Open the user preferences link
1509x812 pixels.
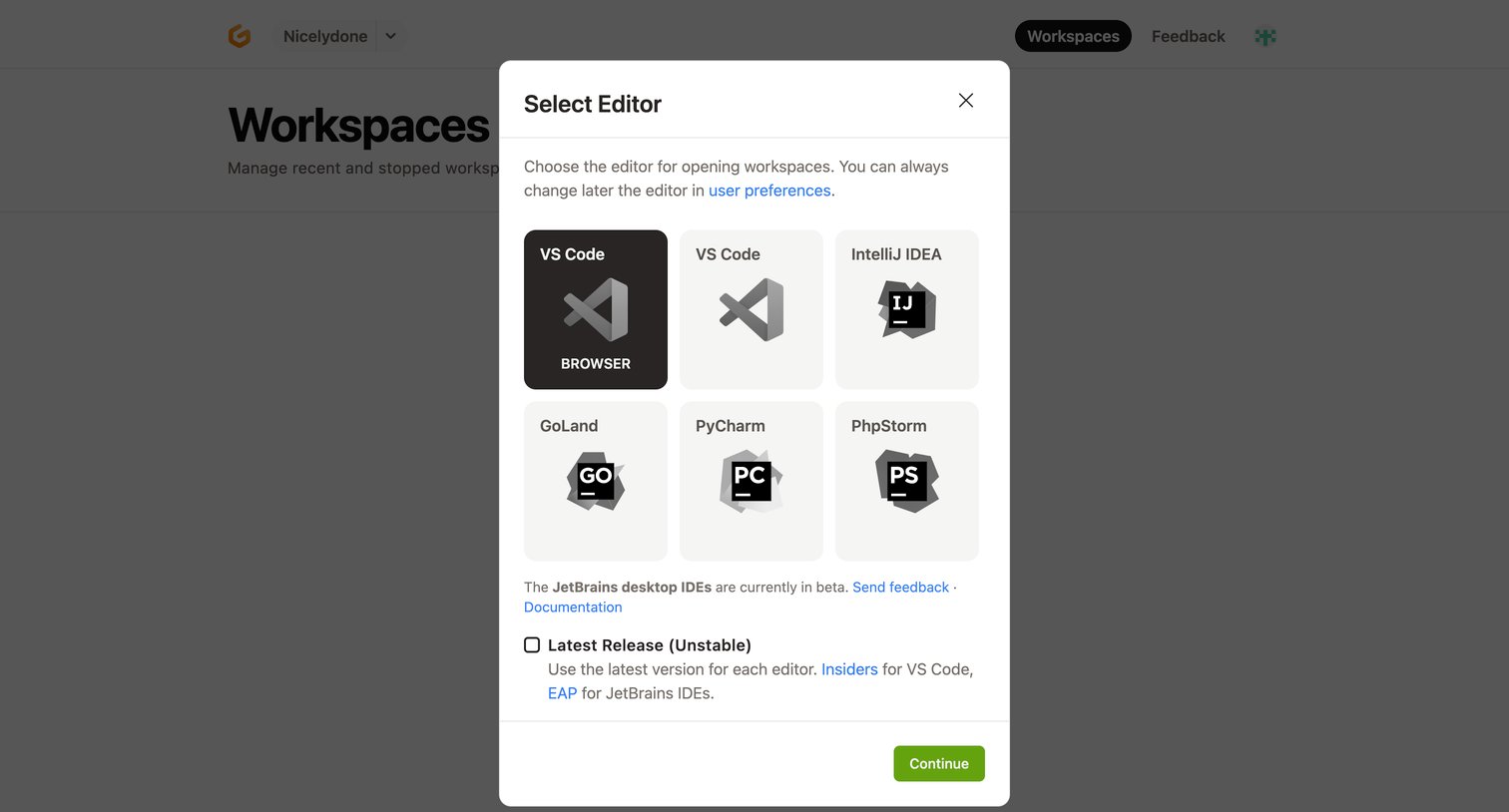769,191
